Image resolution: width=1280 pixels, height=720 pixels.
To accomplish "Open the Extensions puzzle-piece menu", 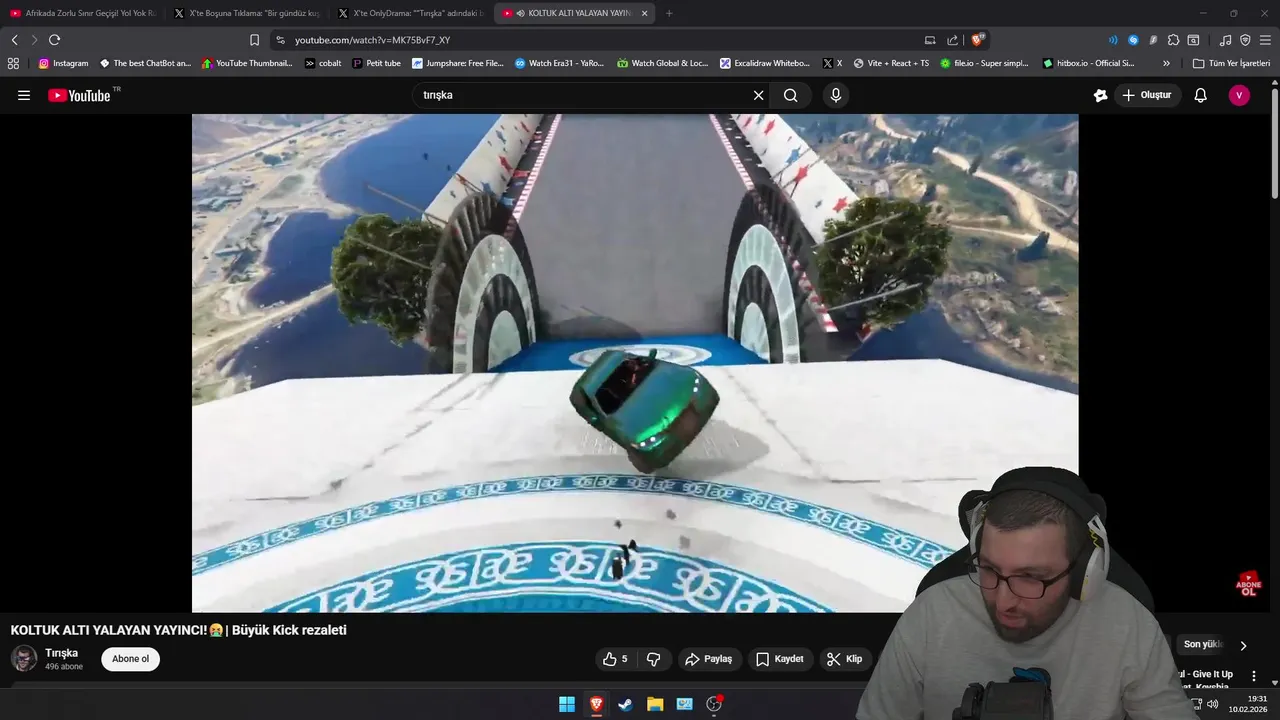I will click(x=1173, y=40).
